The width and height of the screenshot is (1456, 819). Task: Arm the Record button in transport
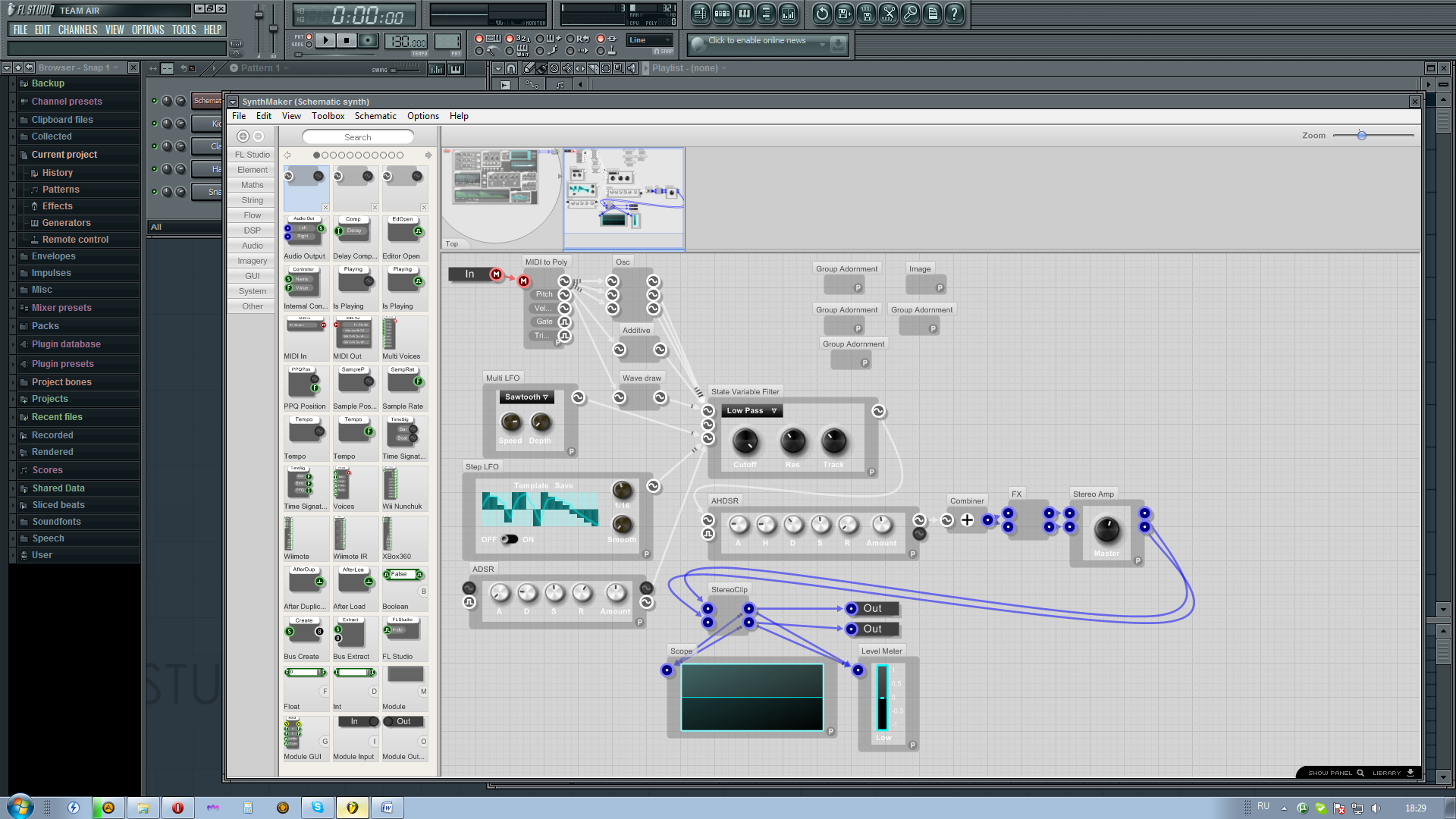click(368, 40)
